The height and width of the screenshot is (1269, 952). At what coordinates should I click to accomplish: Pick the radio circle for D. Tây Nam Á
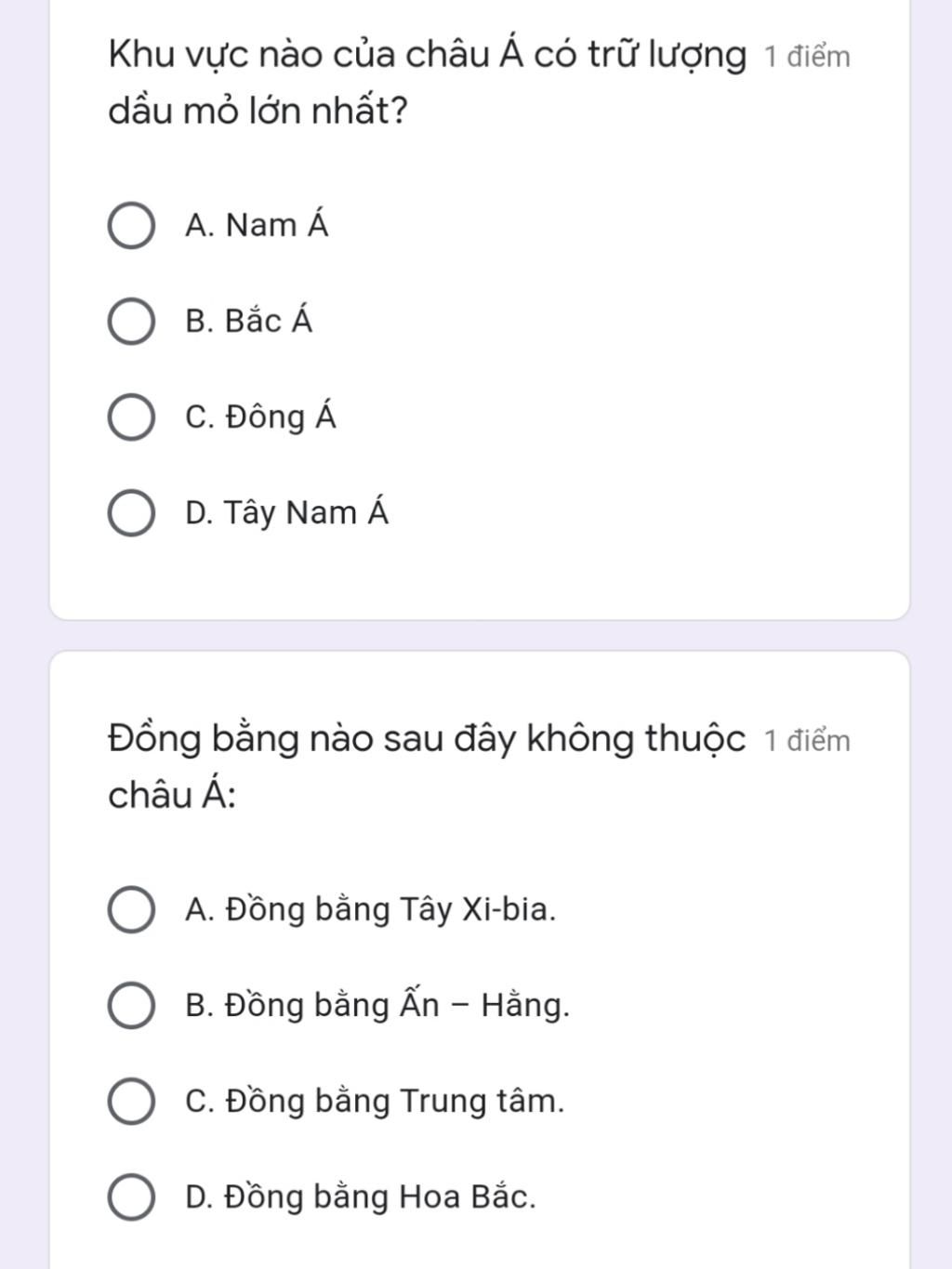(x=131, y=514)
